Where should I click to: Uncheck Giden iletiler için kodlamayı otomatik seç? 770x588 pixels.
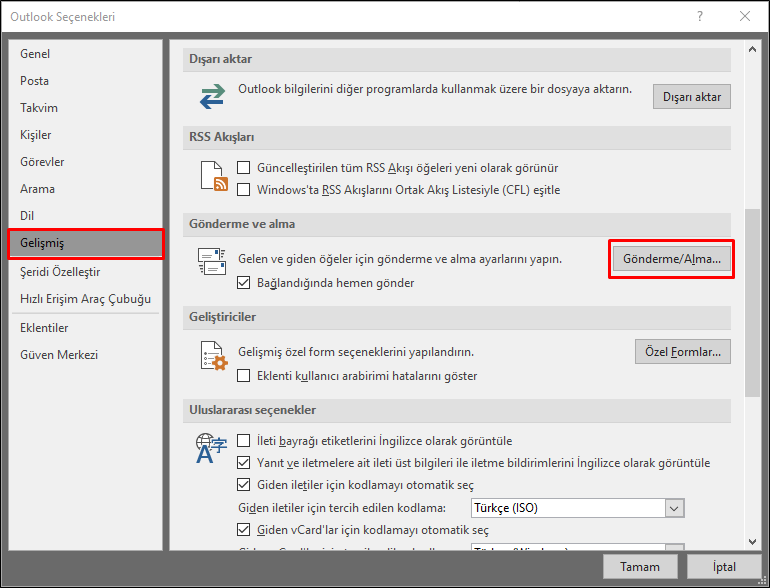(x=244, y=485)
